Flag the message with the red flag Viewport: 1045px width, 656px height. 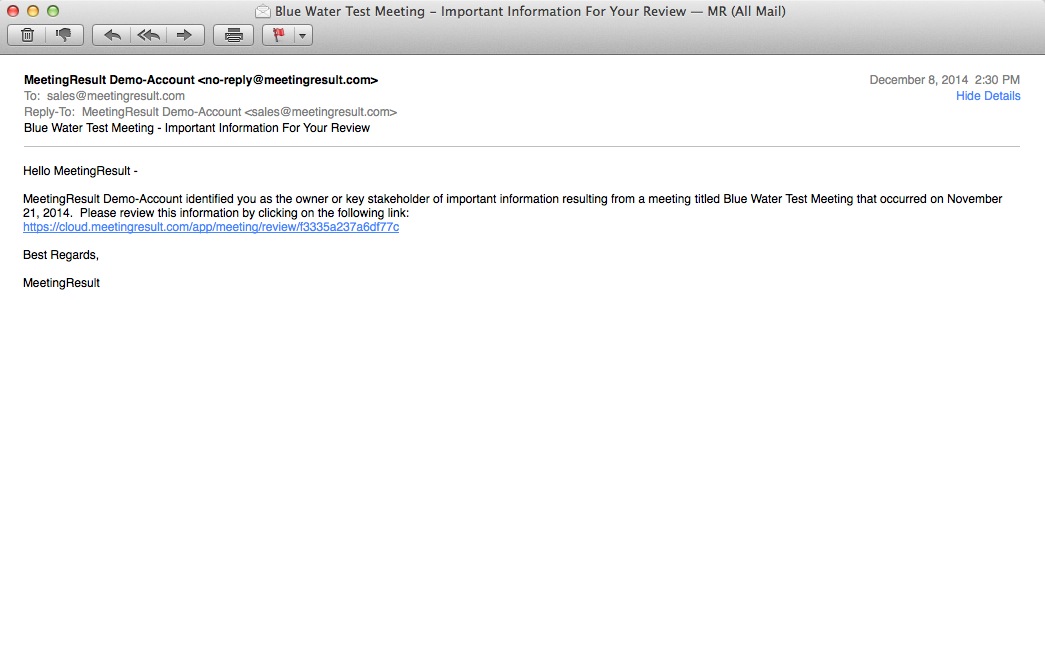(278, 35)
